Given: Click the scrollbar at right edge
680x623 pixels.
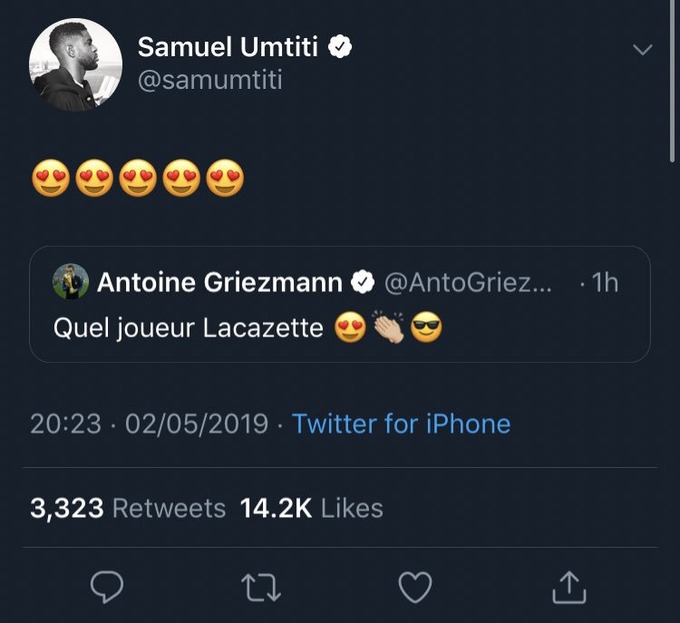Looking at the screenshot, I should click(x=672, y=81).
